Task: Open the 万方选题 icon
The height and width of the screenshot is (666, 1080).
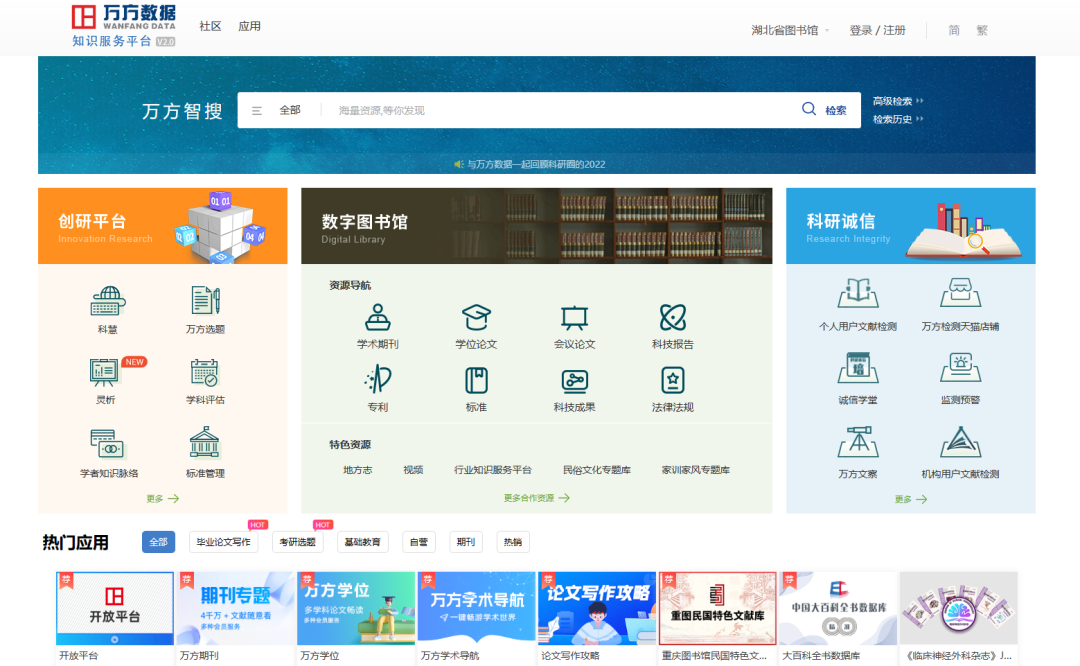Action: point(205,301)
